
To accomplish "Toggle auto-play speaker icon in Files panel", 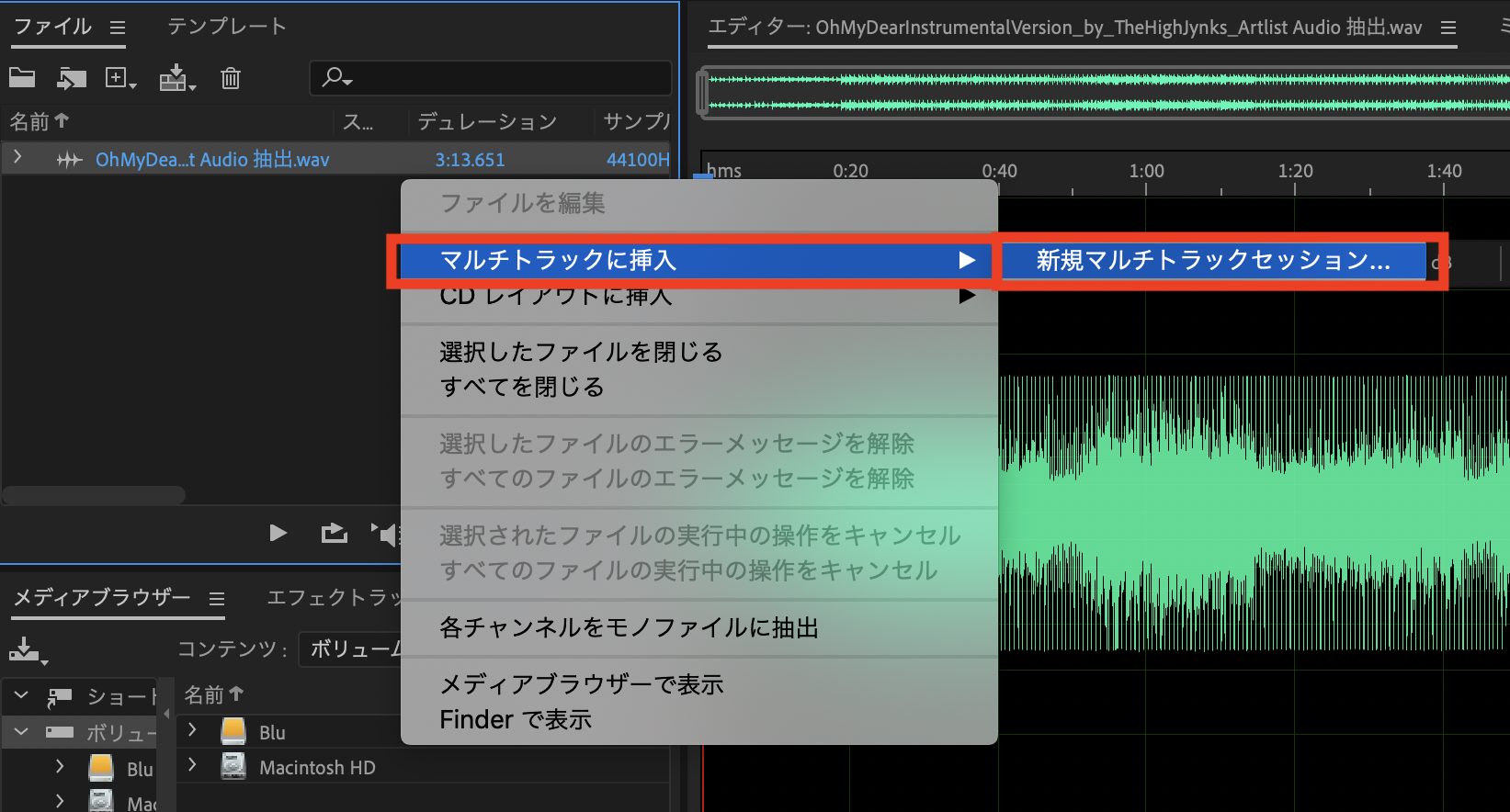I will 384,534.
